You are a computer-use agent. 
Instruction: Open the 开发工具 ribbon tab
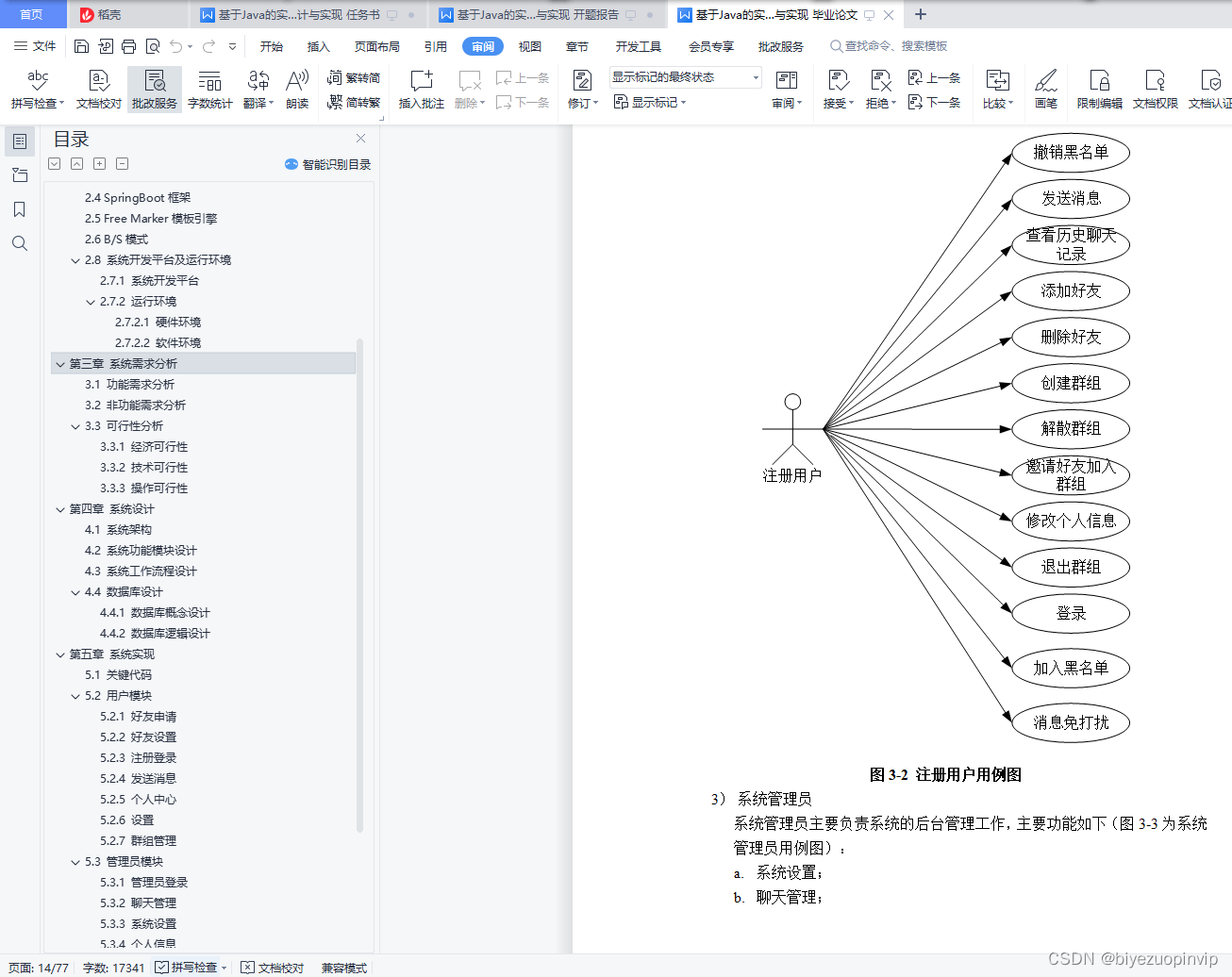tap(639, 46)
